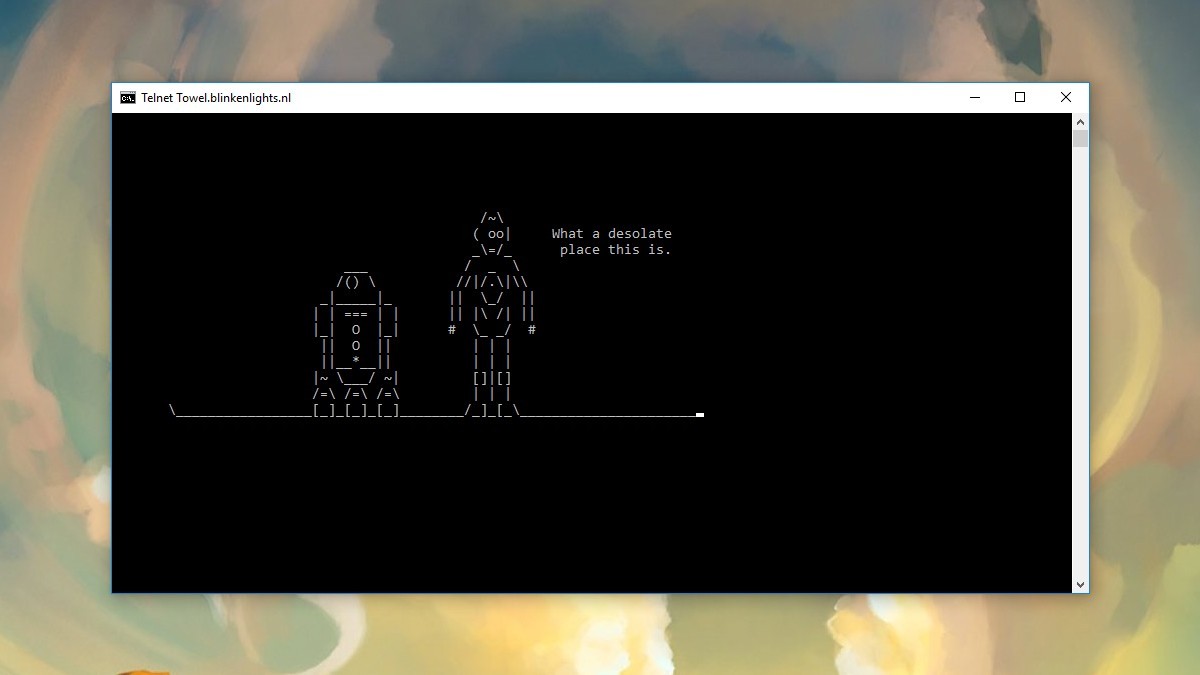Click the vertical scrollbar thumb
The height and width of the screenshot is (675, 1200).
[1080, 138]
